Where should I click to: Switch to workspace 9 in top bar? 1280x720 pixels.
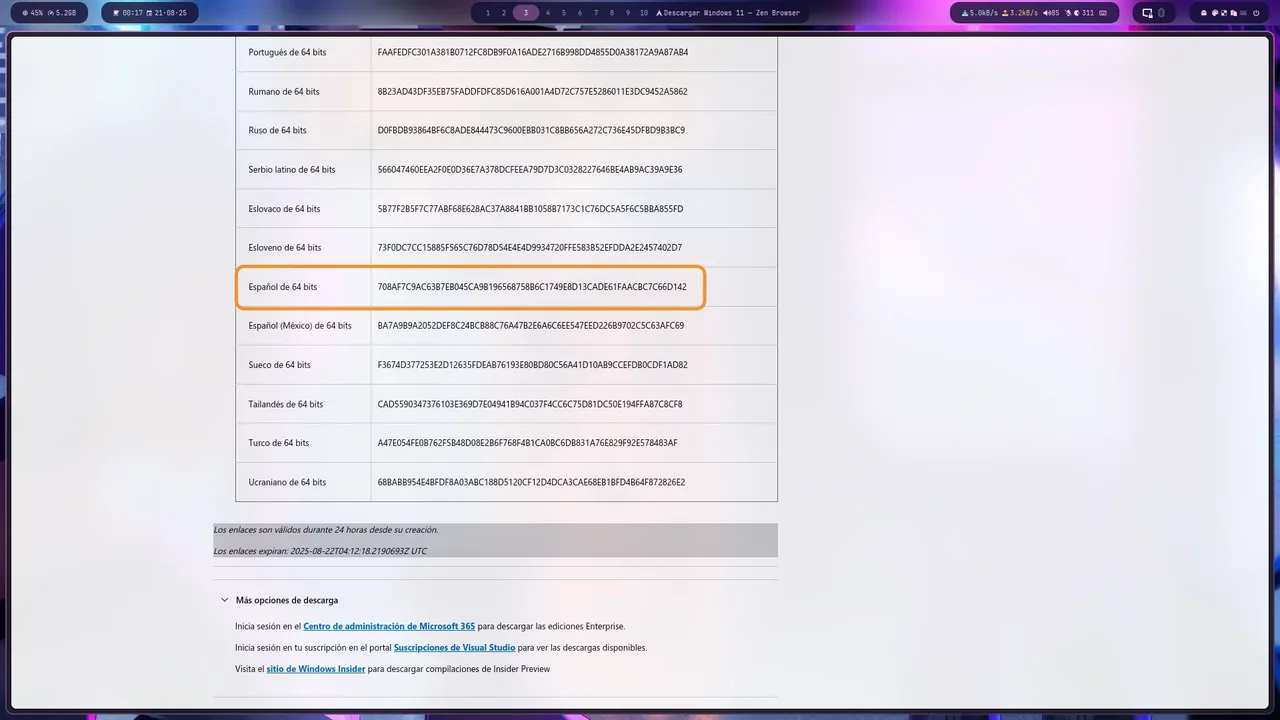pyautogui.click(x=628, y=13)
